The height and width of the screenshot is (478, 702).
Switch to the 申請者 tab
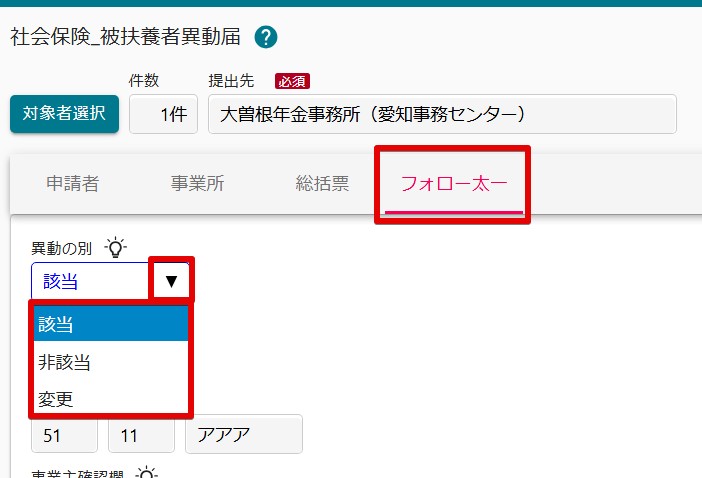coord(73,184)
